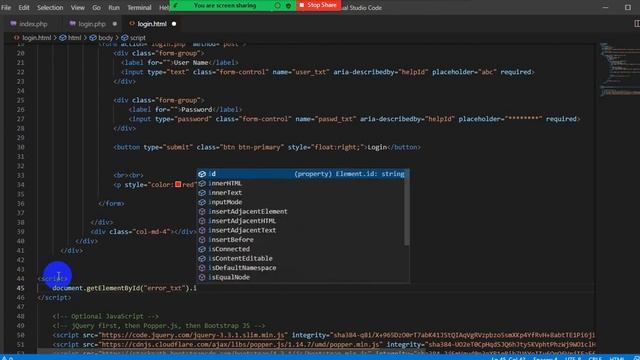The width and height of the screenshot is (640, 360).
Task: Click the screen sharing shield icon
Action: [x=289, y=6]
